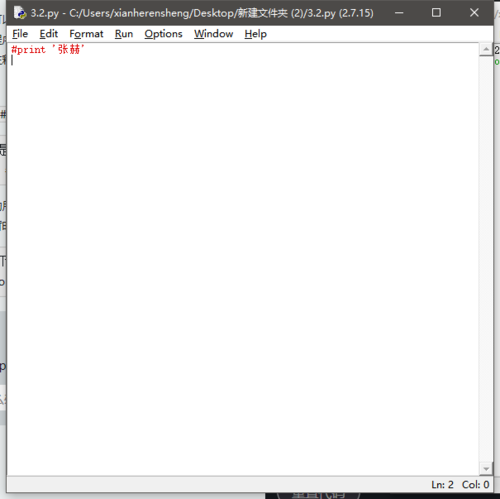Open the Help menu

coord(256,34)
